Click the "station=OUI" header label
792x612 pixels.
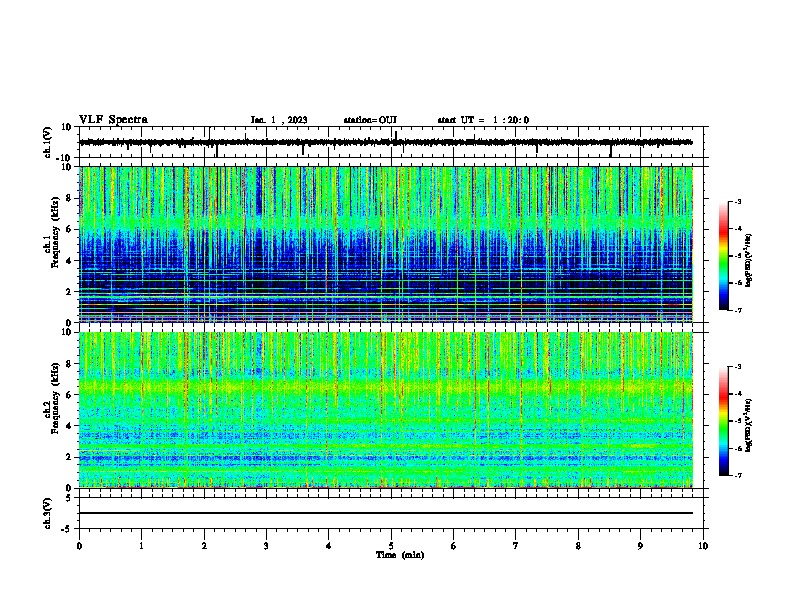[370, 120]
